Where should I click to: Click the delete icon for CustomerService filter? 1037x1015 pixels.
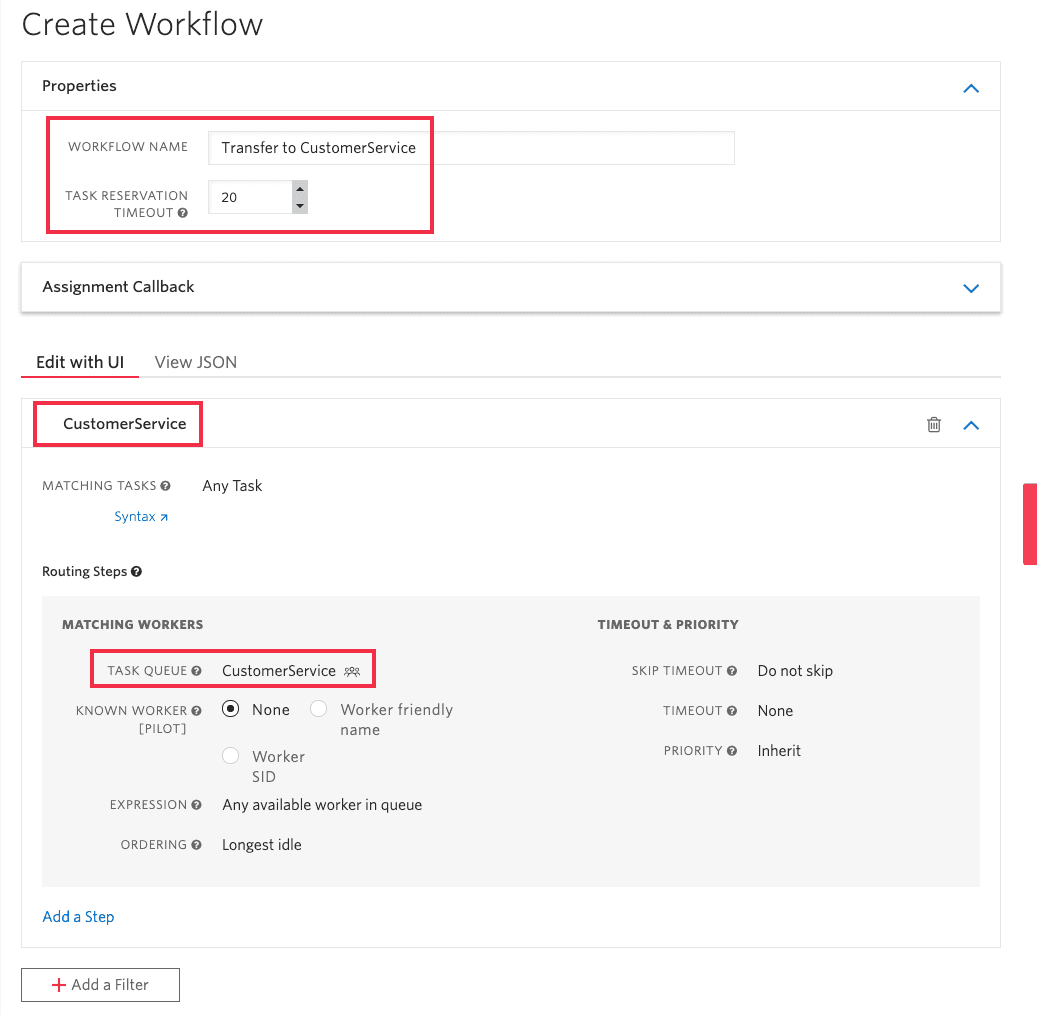pos(934,424)
